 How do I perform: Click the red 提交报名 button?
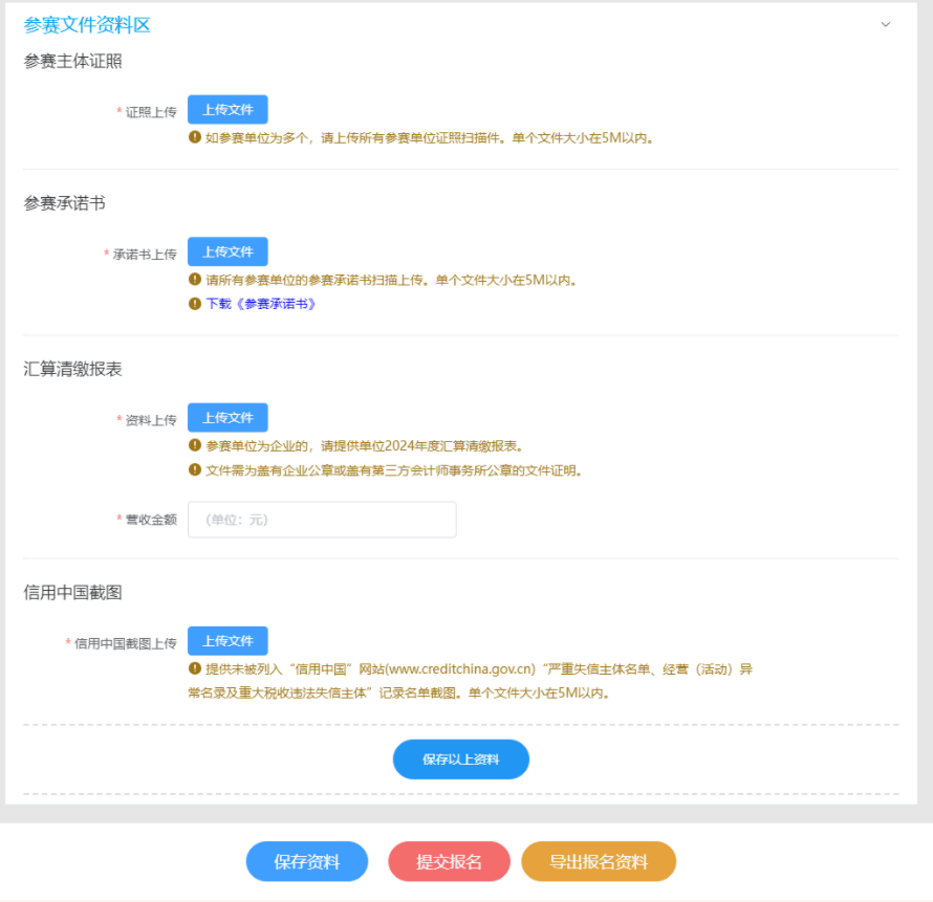pos(449,862)
